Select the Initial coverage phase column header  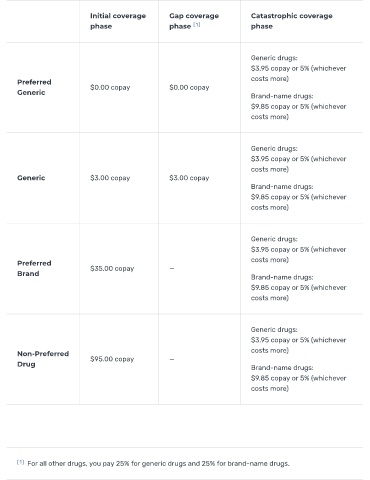coord(118,21)
